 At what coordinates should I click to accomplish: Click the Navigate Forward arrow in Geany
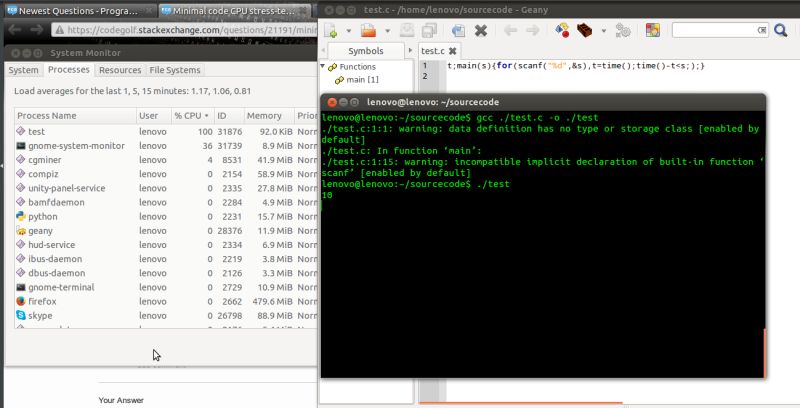(533, 31)
